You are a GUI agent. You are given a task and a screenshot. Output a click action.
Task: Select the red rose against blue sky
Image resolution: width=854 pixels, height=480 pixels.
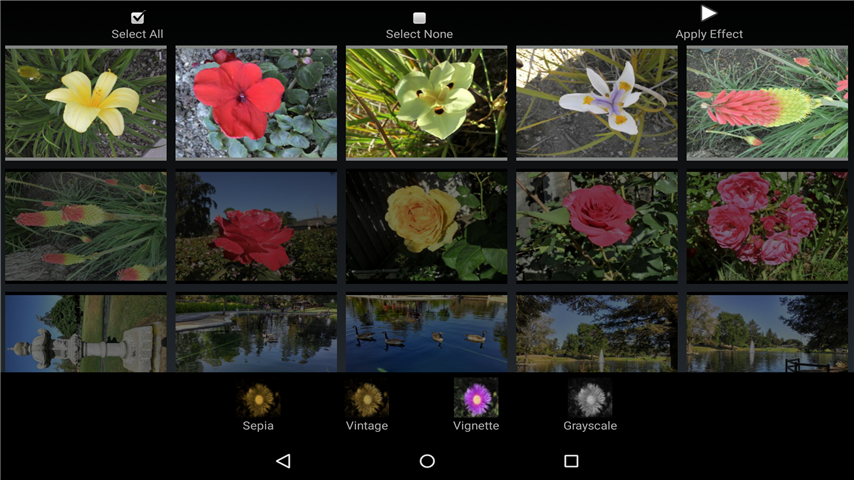pos(256,227)
